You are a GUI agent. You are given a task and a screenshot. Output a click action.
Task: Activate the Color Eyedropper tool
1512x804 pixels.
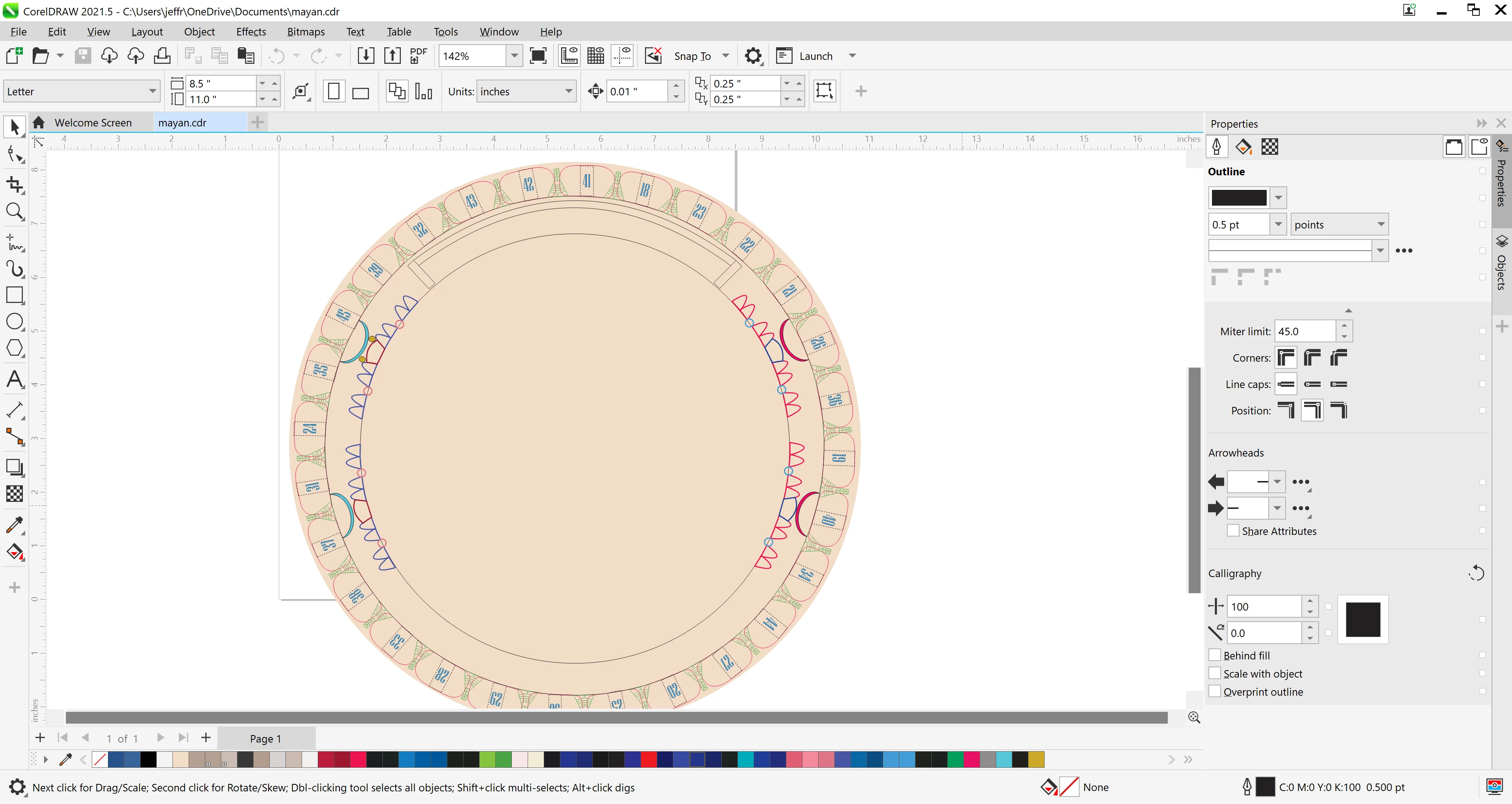pyautogui.click(x=14, y=524)
